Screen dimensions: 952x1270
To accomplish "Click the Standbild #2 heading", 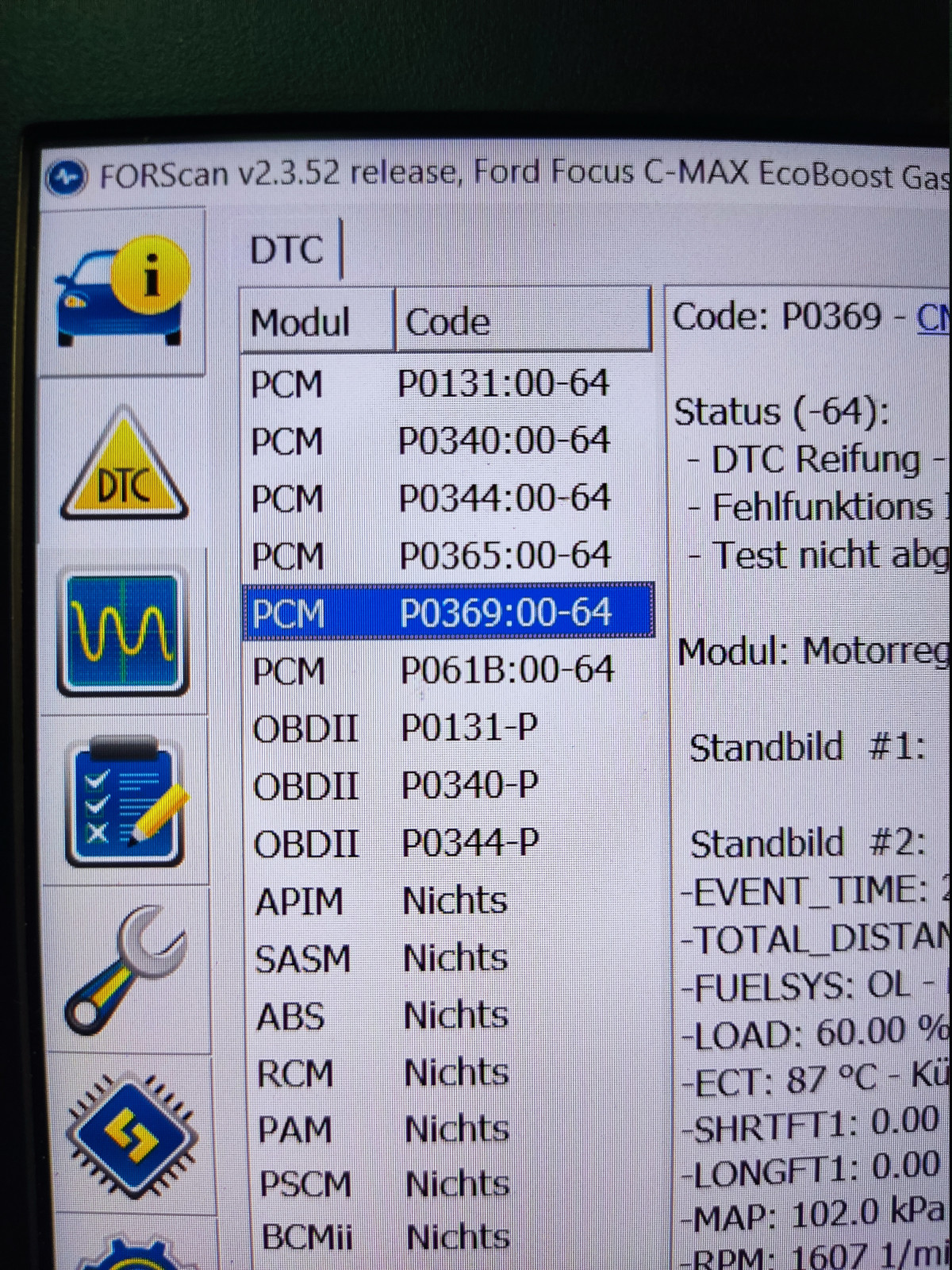I will [x=808, y=844].
